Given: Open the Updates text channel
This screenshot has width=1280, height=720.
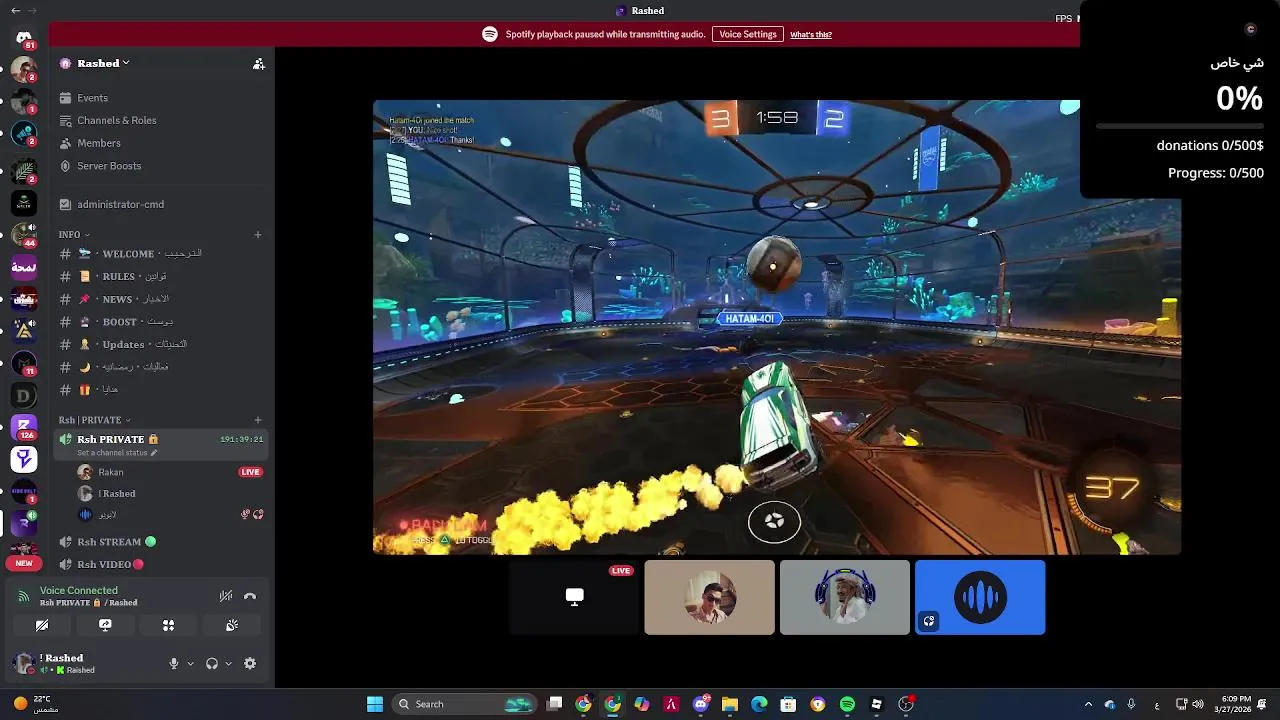Looking at the screenshot, I should tap(160, 344).
